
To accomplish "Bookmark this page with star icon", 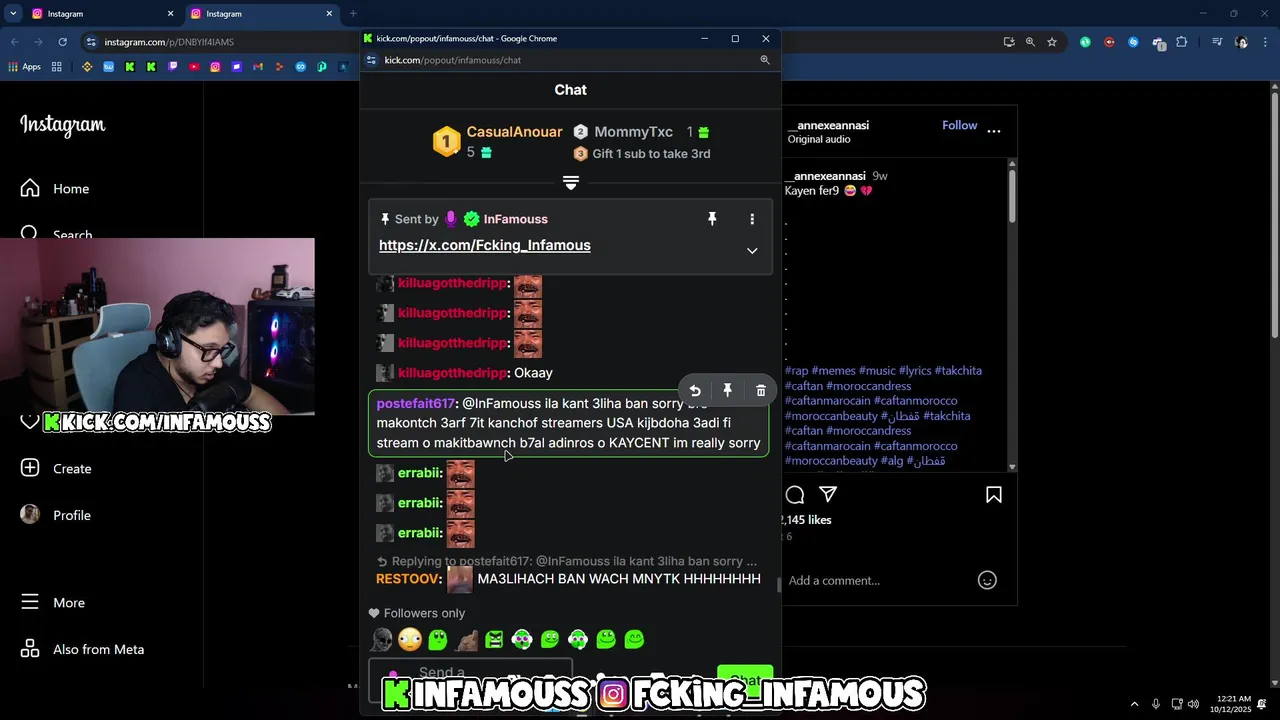I will click(x=1052, y=42).
